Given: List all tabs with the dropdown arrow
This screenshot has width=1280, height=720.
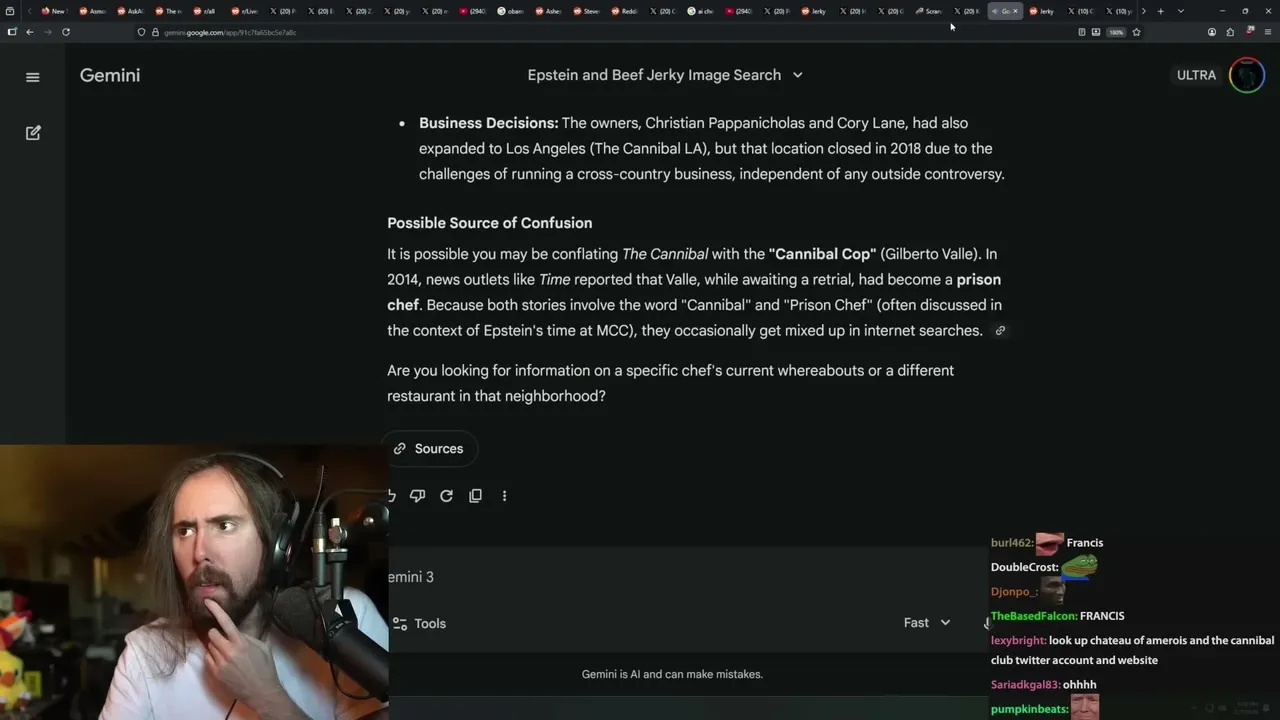Looking at the screenshot, I should click(1181, 11).
